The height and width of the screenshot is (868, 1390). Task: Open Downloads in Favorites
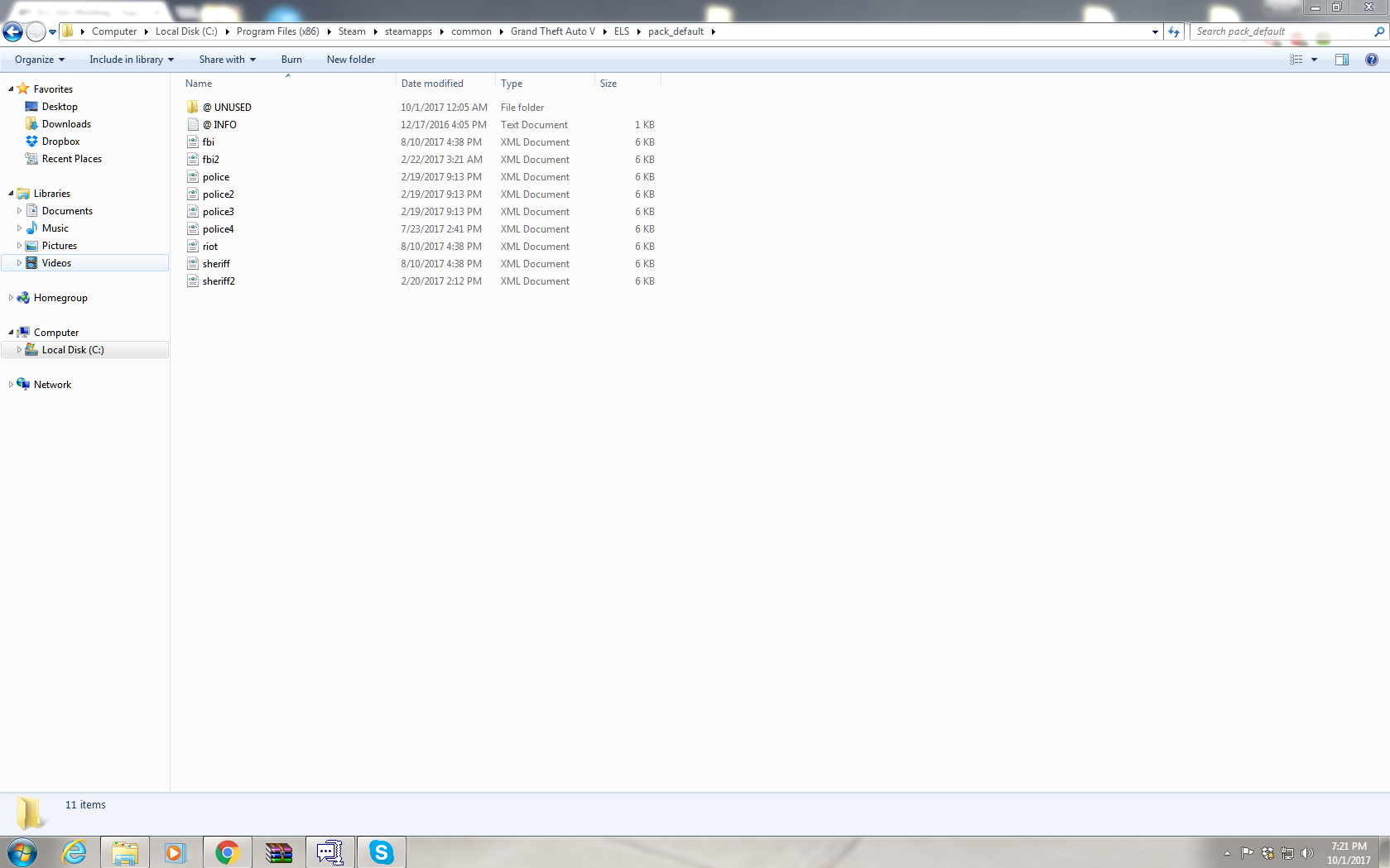(x=66, y=124)
